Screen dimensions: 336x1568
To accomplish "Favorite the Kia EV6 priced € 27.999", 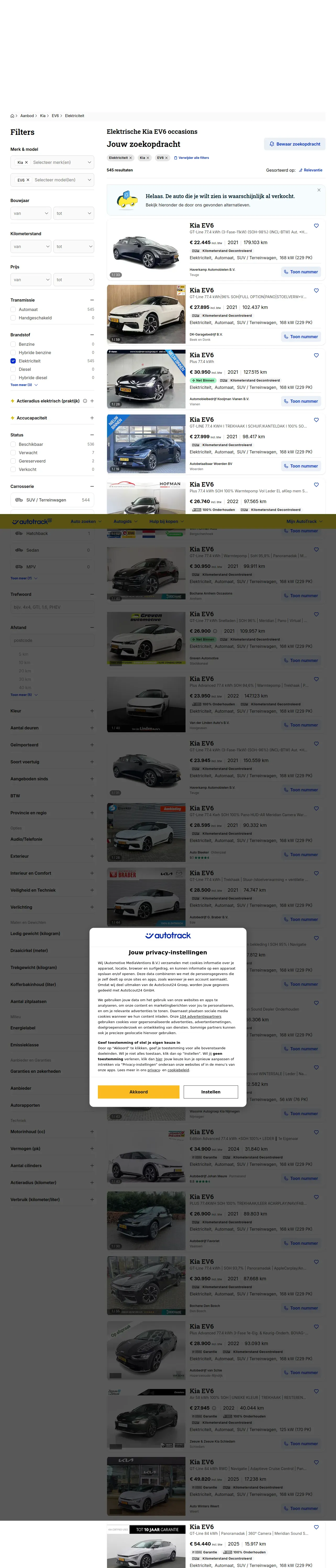I will [316, 420].
